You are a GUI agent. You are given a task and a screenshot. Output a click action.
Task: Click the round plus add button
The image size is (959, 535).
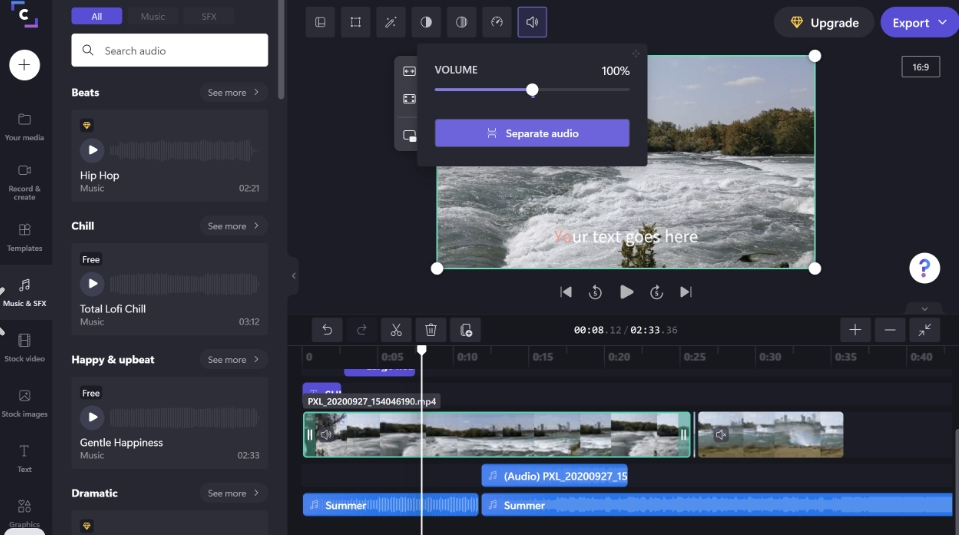click(24, 65)
